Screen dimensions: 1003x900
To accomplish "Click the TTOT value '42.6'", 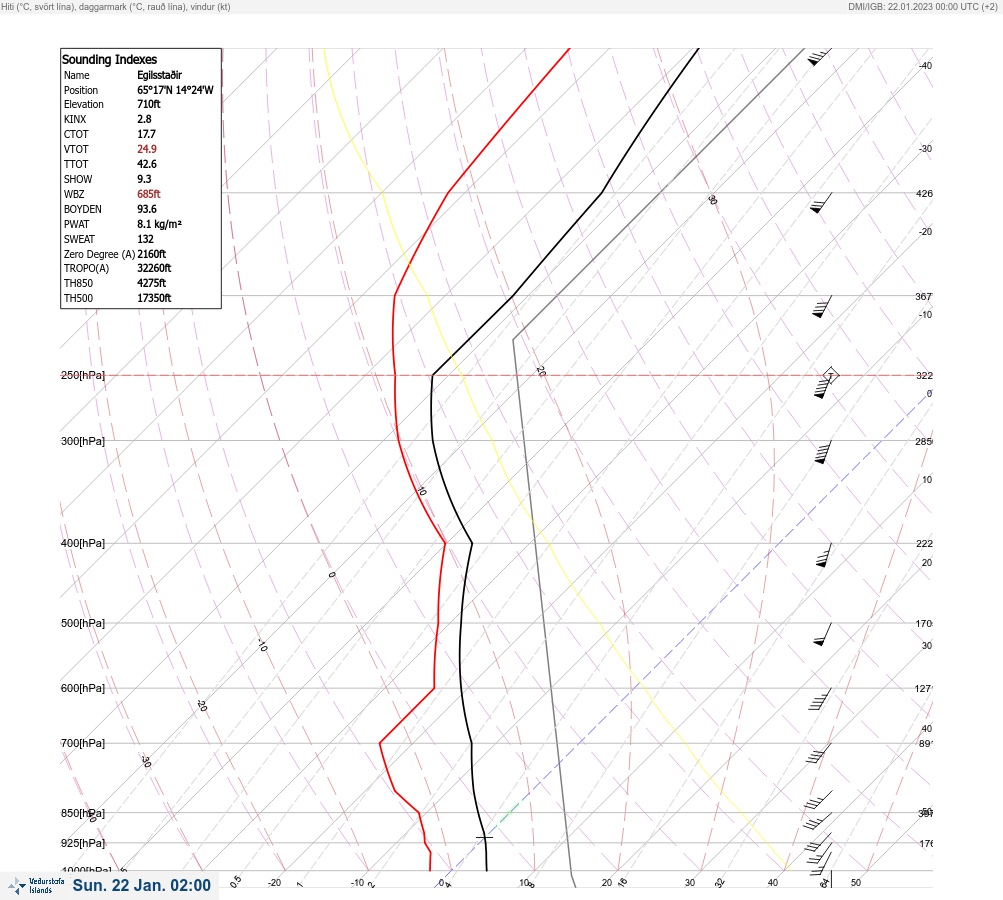I will pos(146,164).
